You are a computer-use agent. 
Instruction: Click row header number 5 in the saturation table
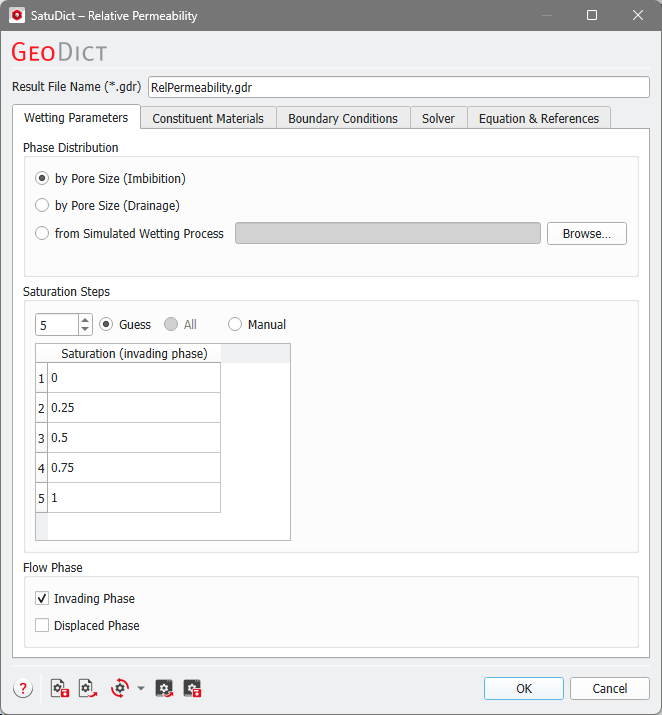(41, 498)
